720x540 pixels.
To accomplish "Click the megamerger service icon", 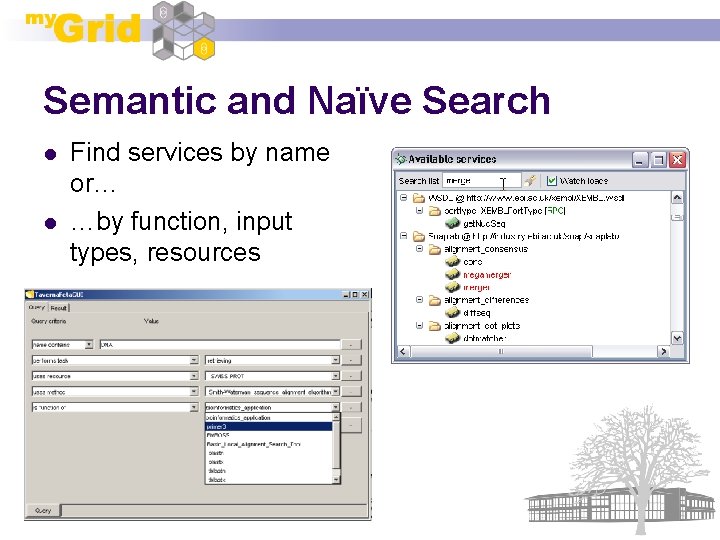I will pos(452,275).
